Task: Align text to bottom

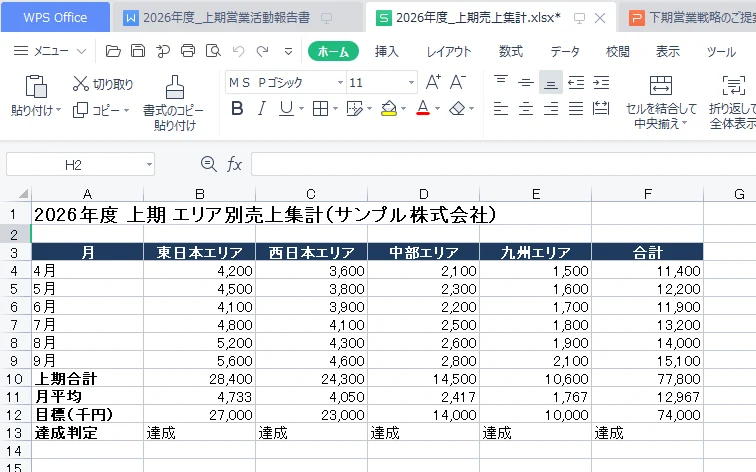Action: click(551, 83)
